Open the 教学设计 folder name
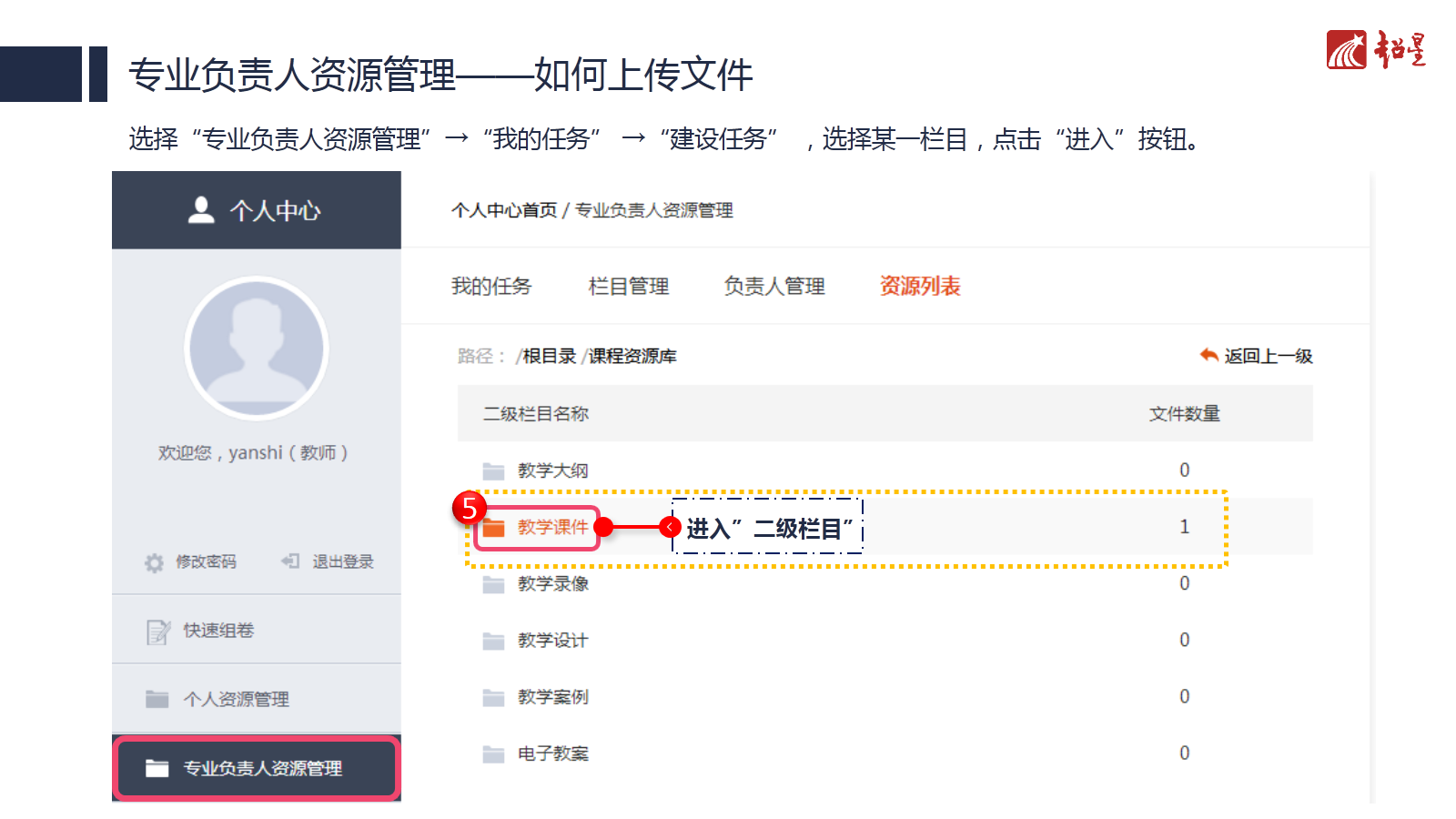1456x819 pixels. [x=553, y=641]
